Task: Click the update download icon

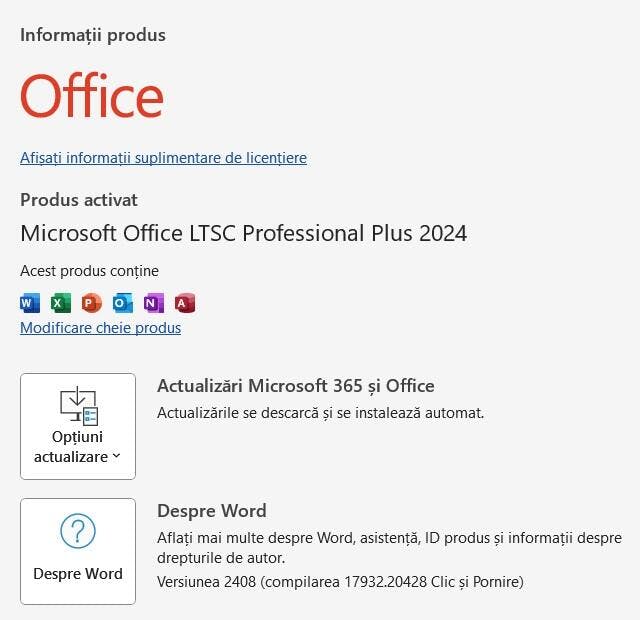Action: click(x=79, y=406)
